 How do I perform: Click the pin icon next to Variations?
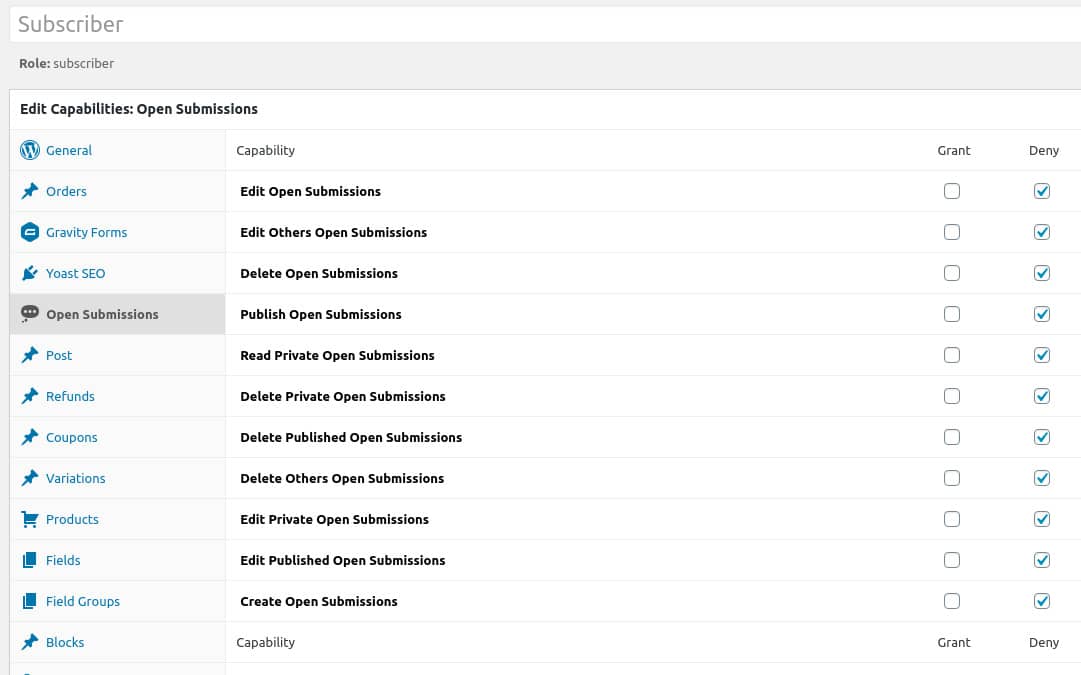(x=30, y=478)
